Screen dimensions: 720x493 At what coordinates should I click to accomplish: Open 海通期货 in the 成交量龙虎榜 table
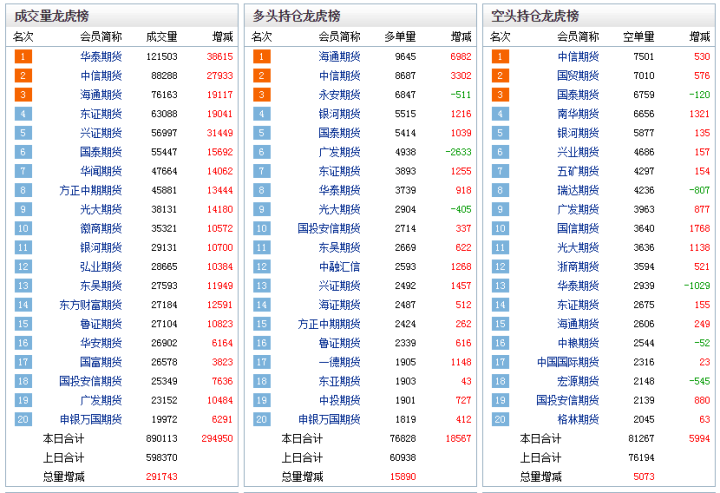(101, 95)
